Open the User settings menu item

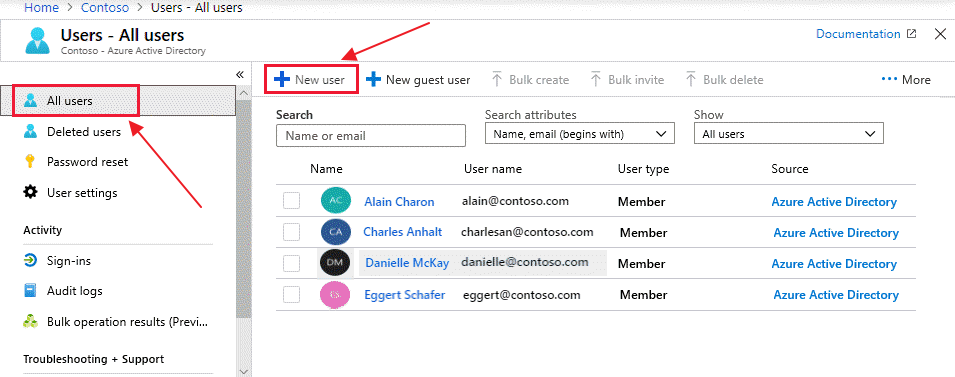click(x=82, y=193)
